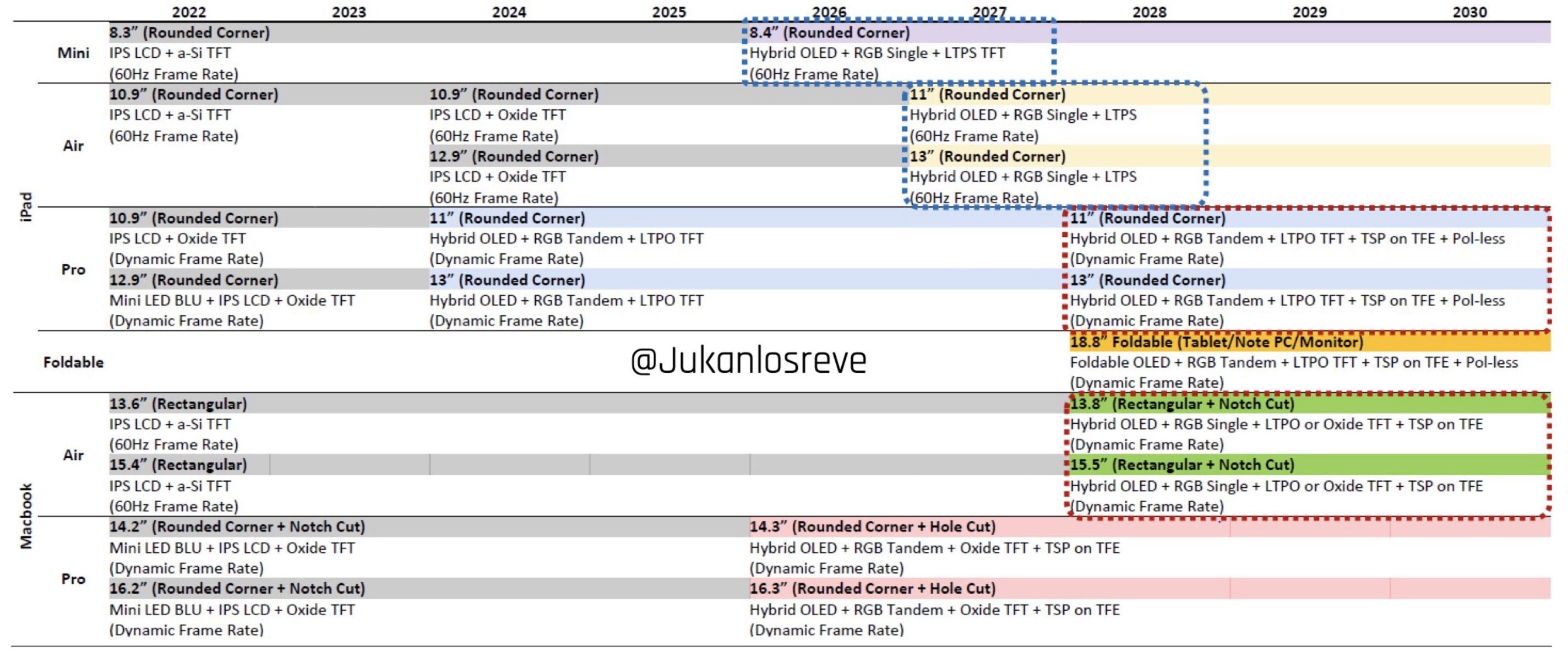This screenshot has width=1568, height=652.
Task: Click the 14.2″ Rounded Corner Notch Cut heading
Action: coord(237,526)
